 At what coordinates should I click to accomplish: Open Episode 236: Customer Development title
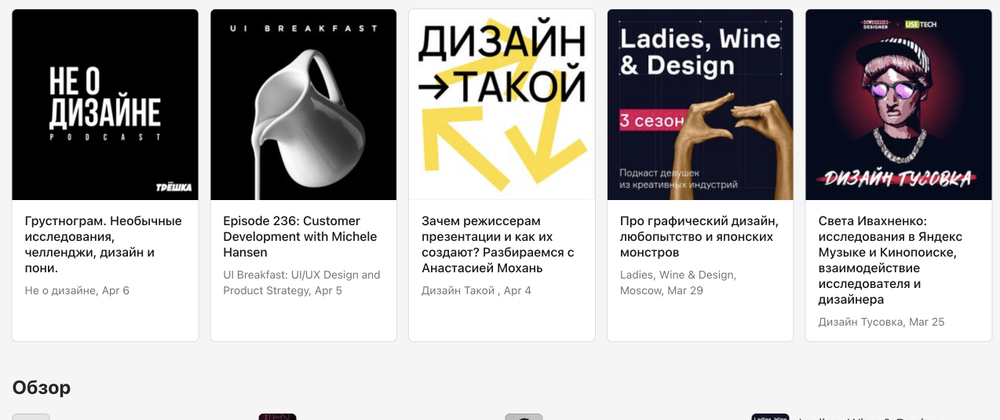tap(300, 236)
